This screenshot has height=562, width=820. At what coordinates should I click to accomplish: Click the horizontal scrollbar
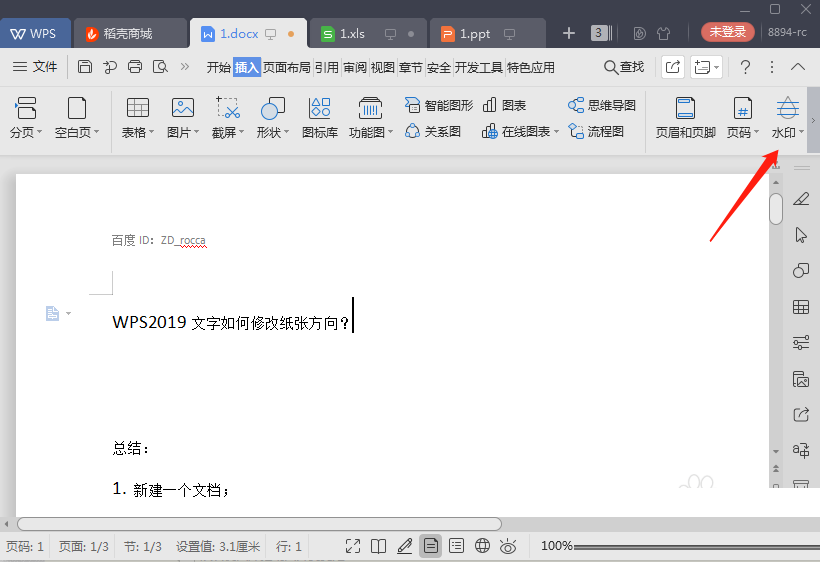pos(259,523)
